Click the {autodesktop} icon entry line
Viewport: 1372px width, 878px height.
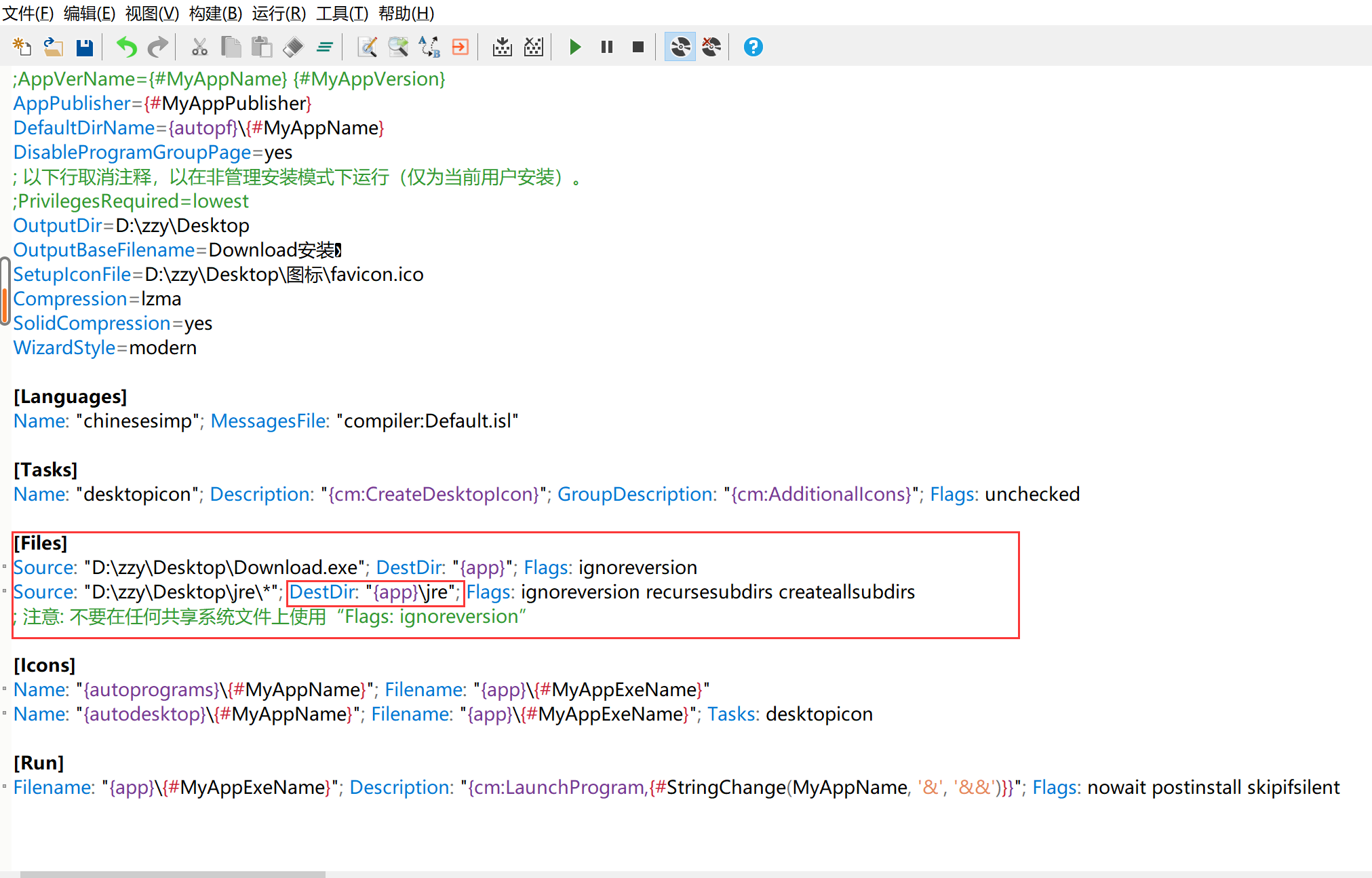443,714
